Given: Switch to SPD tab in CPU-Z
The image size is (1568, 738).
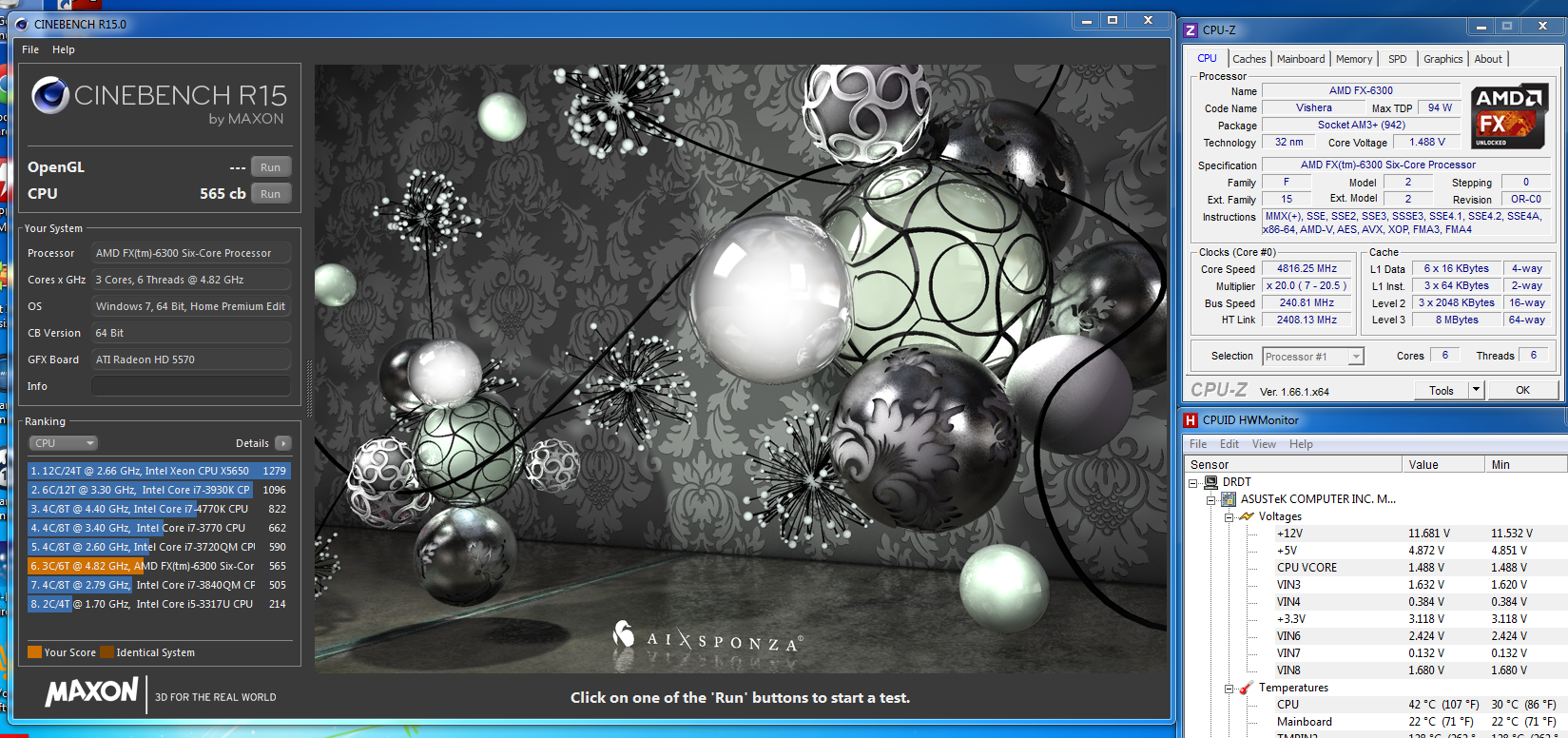Looking at the screenshot, I should tap(1397, 59).
